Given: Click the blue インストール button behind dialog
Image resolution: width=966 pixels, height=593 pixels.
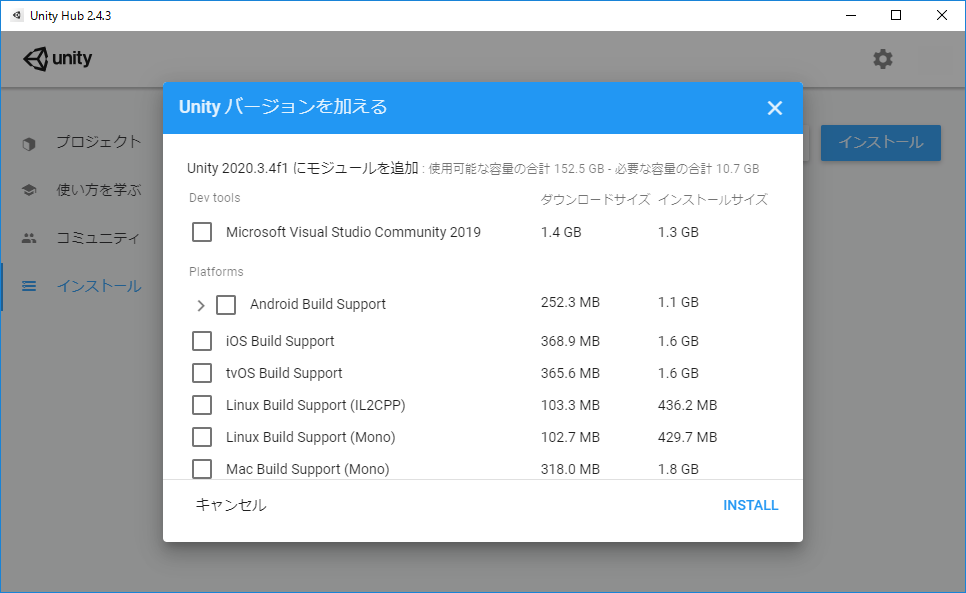Looking at the screenshot, I should (x=880, y=143).
